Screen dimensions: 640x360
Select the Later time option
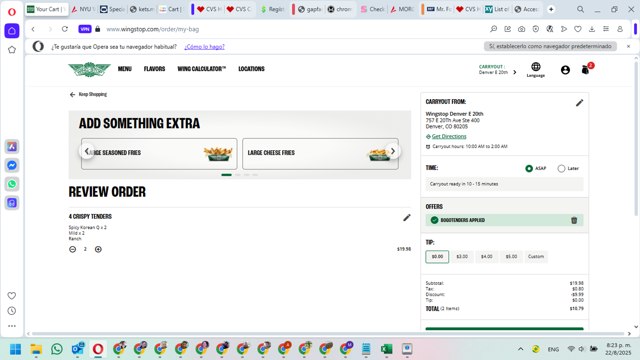562,168
